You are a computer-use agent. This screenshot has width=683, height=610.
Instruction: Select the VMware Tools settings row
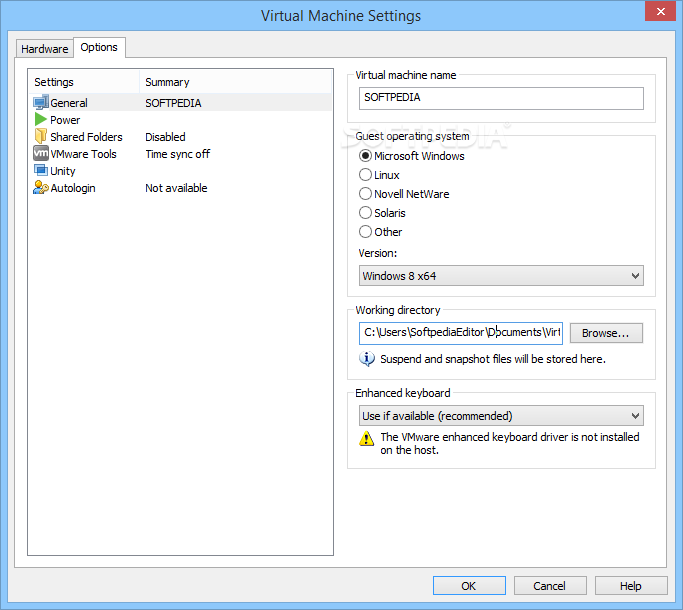coord(180,153)
